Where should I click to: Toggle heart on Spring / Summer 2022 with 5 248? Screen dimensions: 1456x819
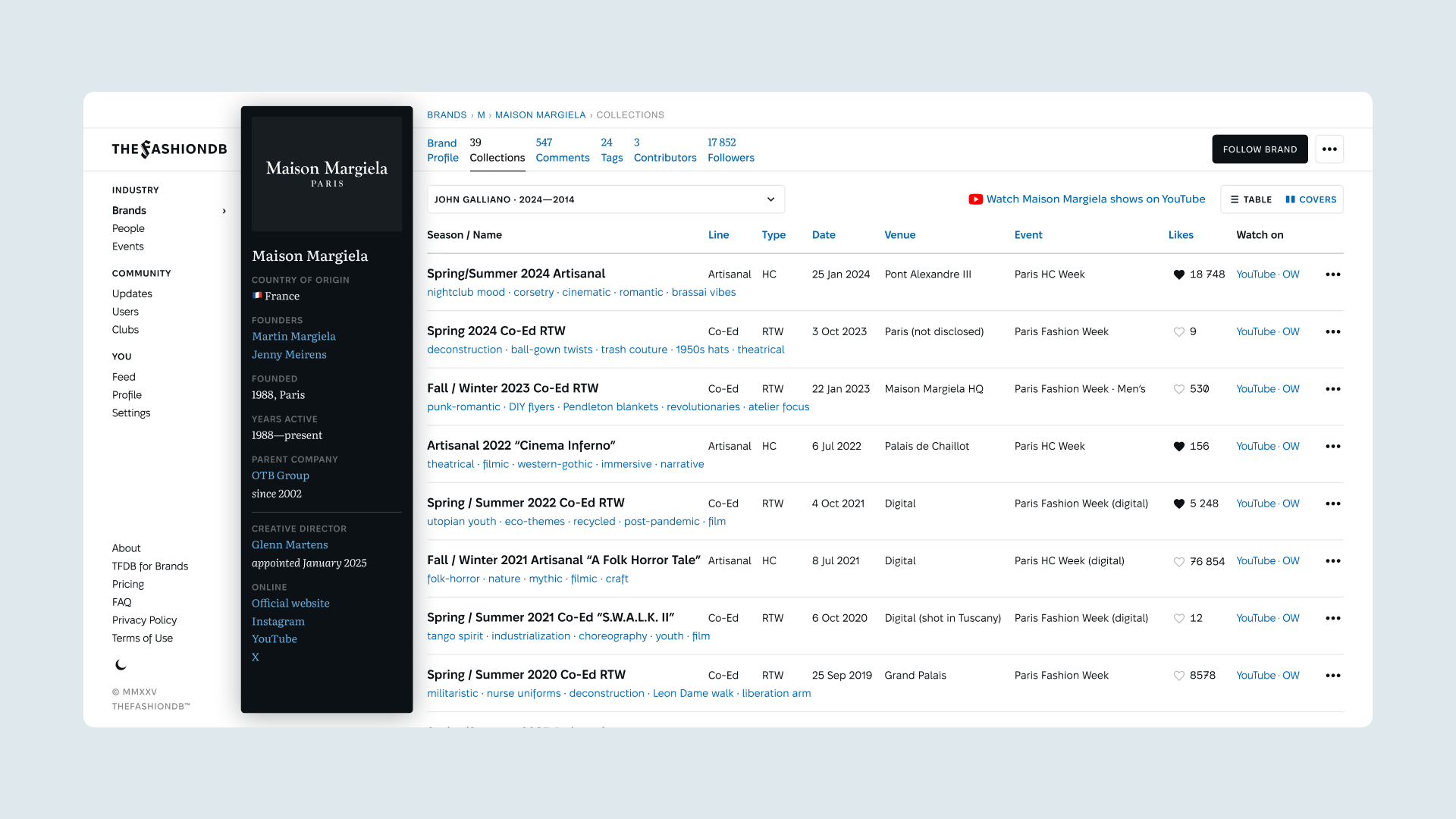click(1178, 504)
